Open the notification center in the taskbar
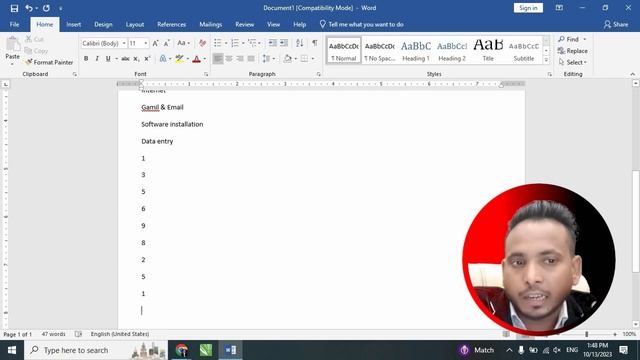This screenshot has height=360, width=640. click(x=624, y=350)
